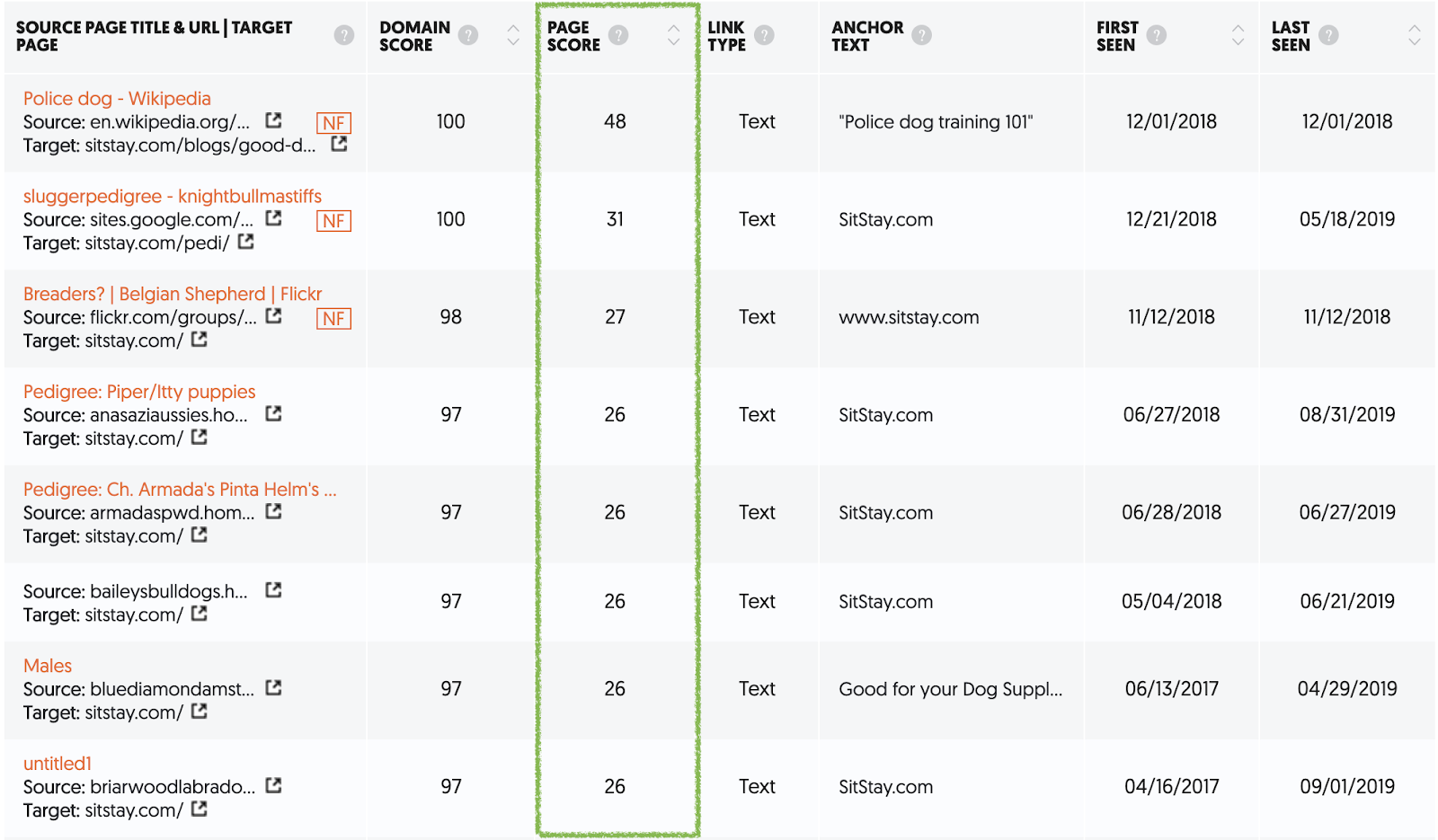Image resolution: width=1438 pixels, height=840 pixels.
Task: Click NF badge on Wikipedia row
Action: pyautogui.click(x=333, y=123)
